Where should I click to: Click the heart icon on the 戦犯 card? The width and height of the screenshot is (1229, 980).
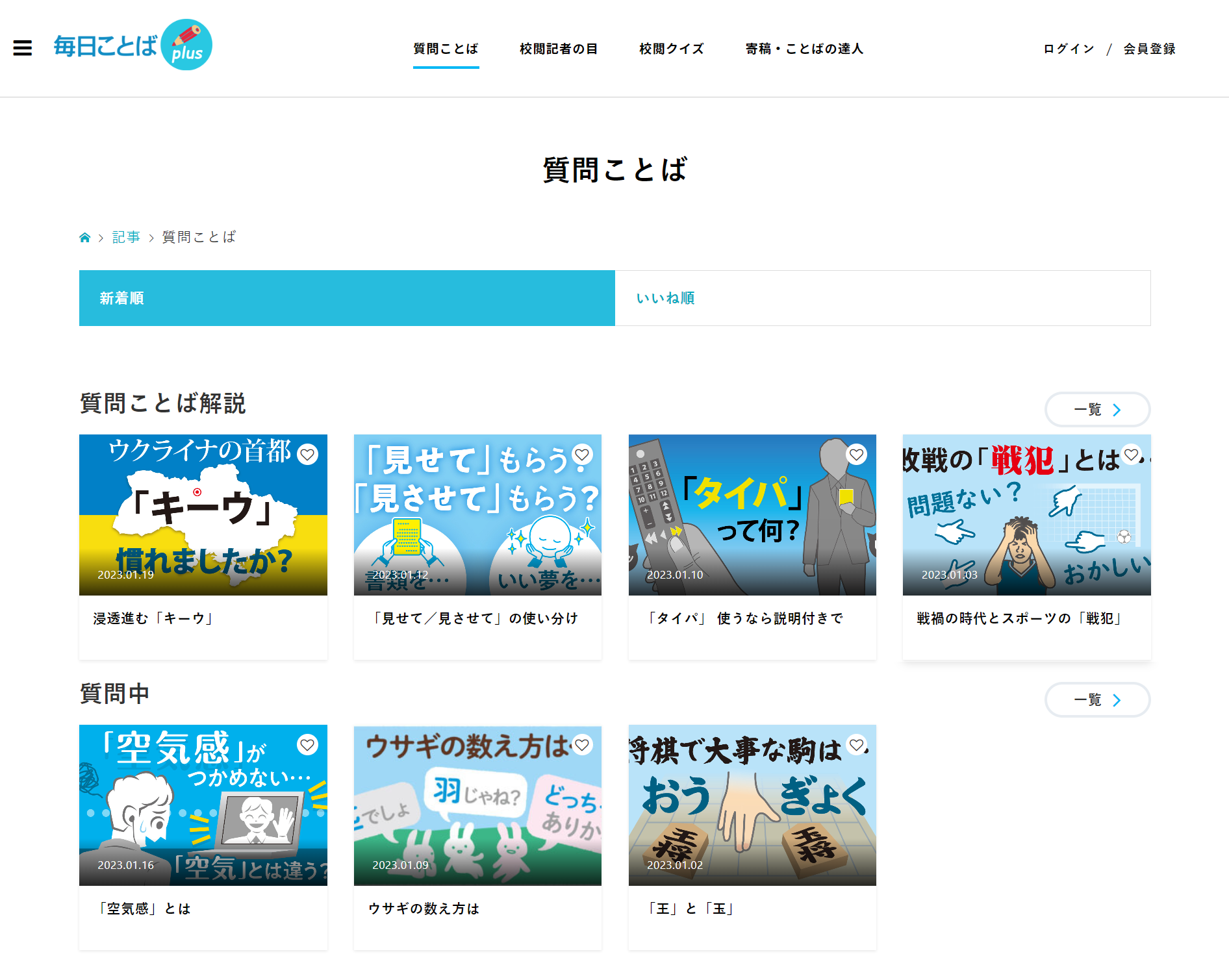point(1132,455)
